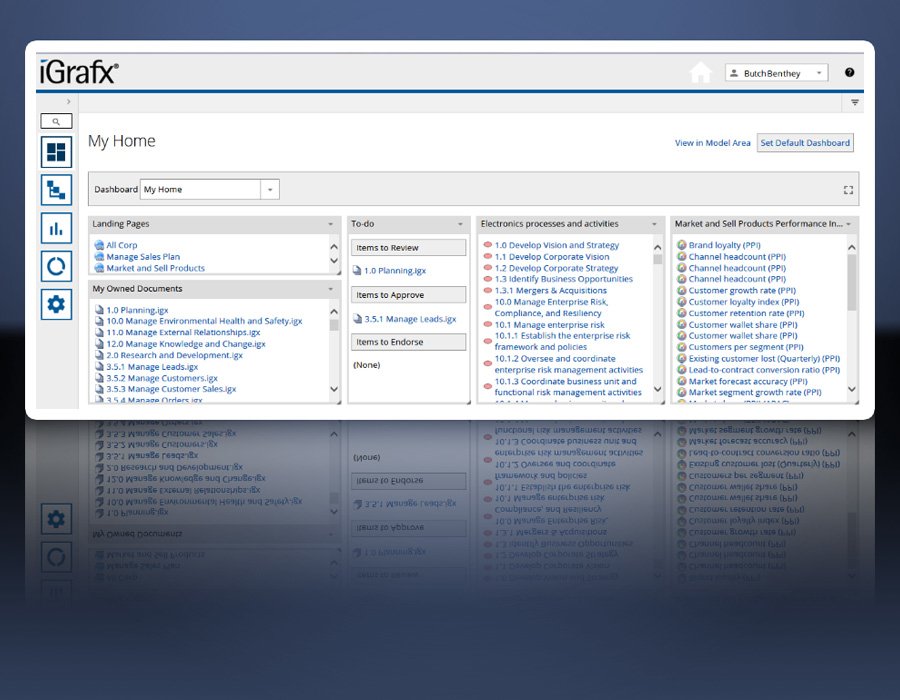900x700 pixels.
Task: Open Market forecast accuracy (PPI)
Action: [x=748, y=382]
